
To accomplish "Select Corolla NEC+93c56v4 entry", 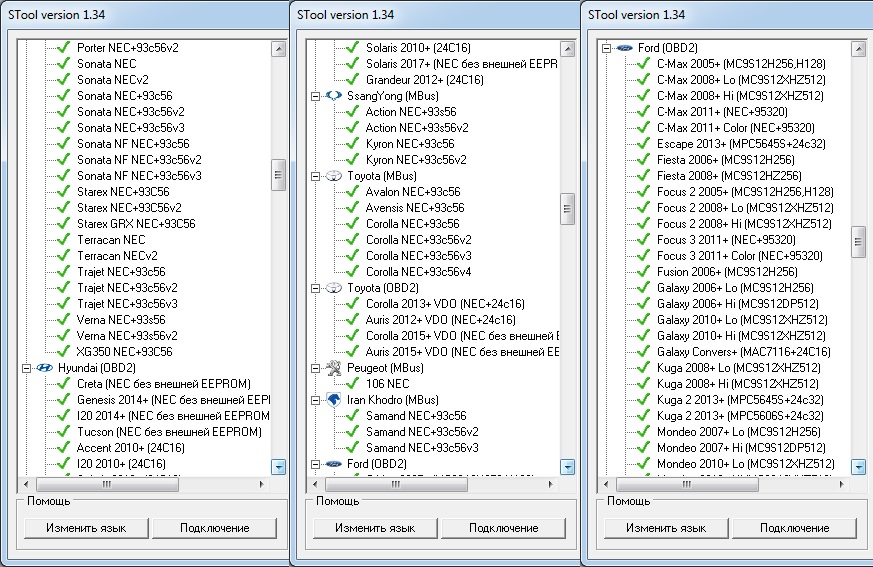I will pos(418,272).
